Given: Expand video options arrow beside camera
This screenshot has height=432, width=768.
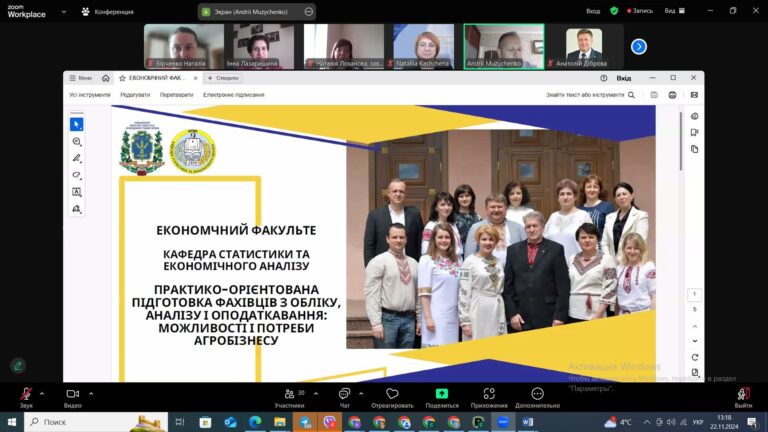Looking at the screenshot, I should (91, 393).
